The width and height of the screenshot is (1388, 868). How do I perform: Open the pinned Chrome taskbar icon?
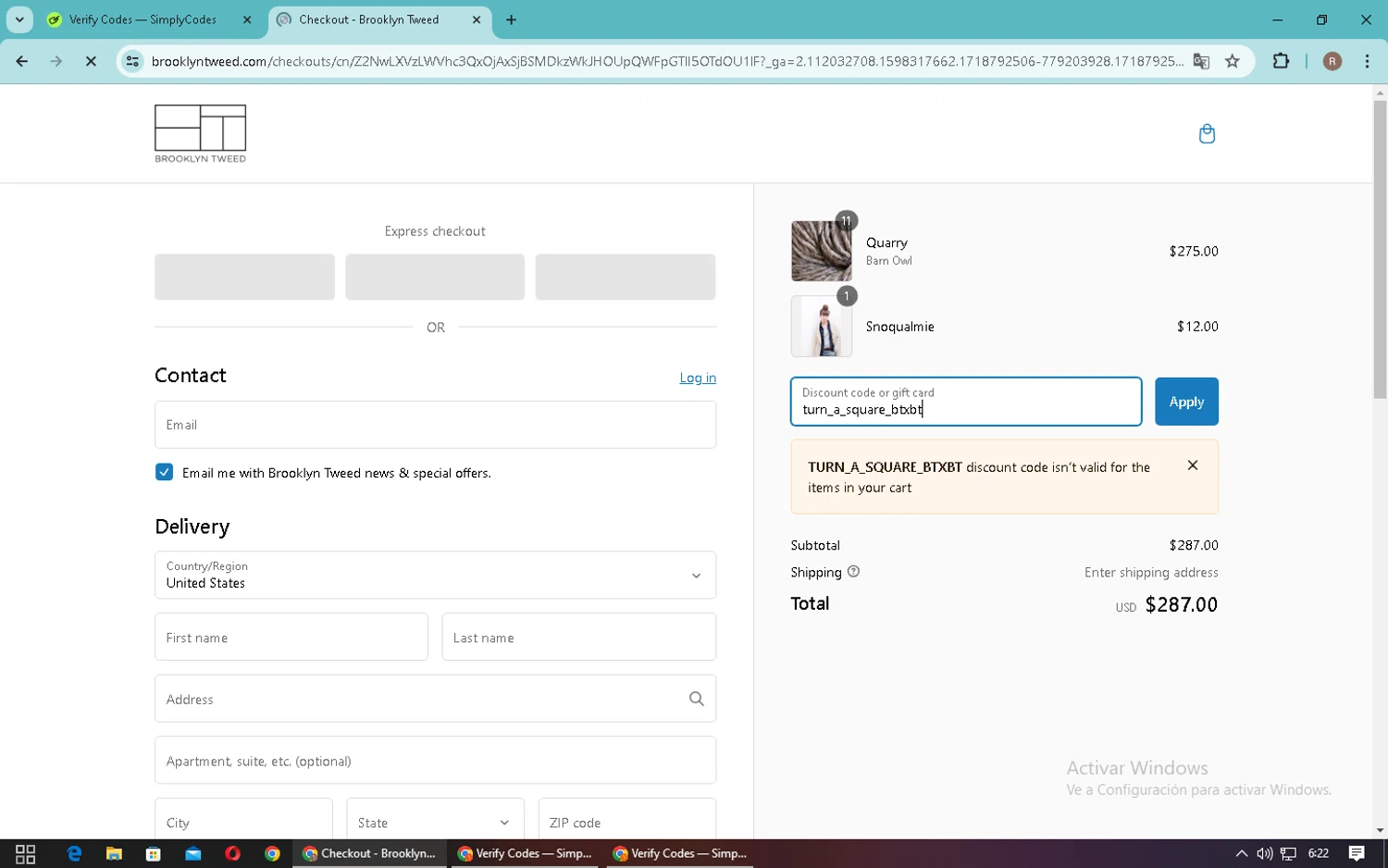[x=272, y=853]
